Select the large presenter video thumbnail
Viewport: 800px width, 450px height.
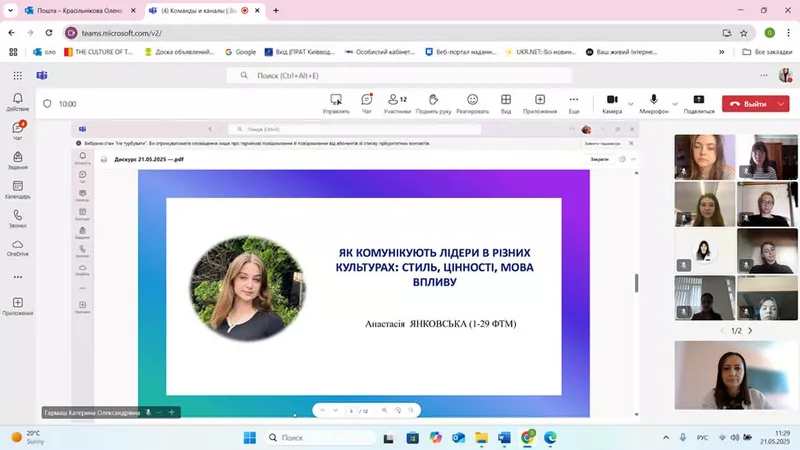(735, 376)
